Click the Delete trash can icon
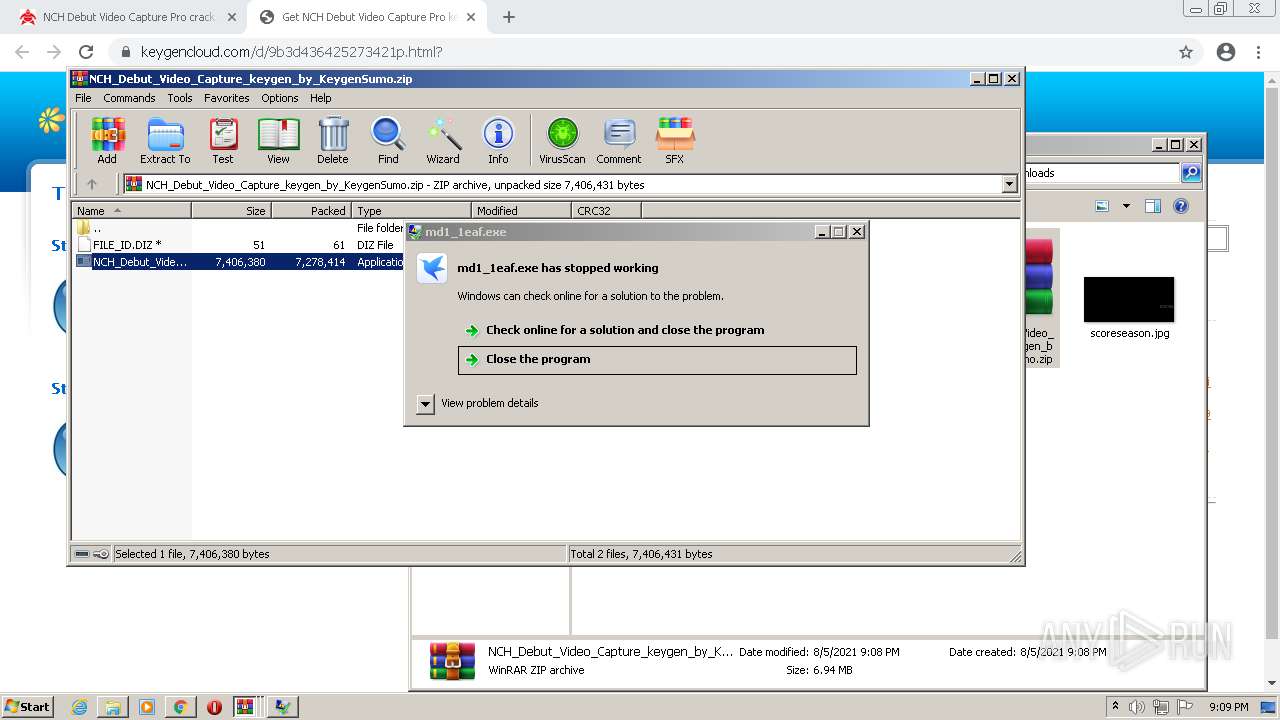Image resolution: width=1280 pixels, height=720 pixels. [333, 141]
